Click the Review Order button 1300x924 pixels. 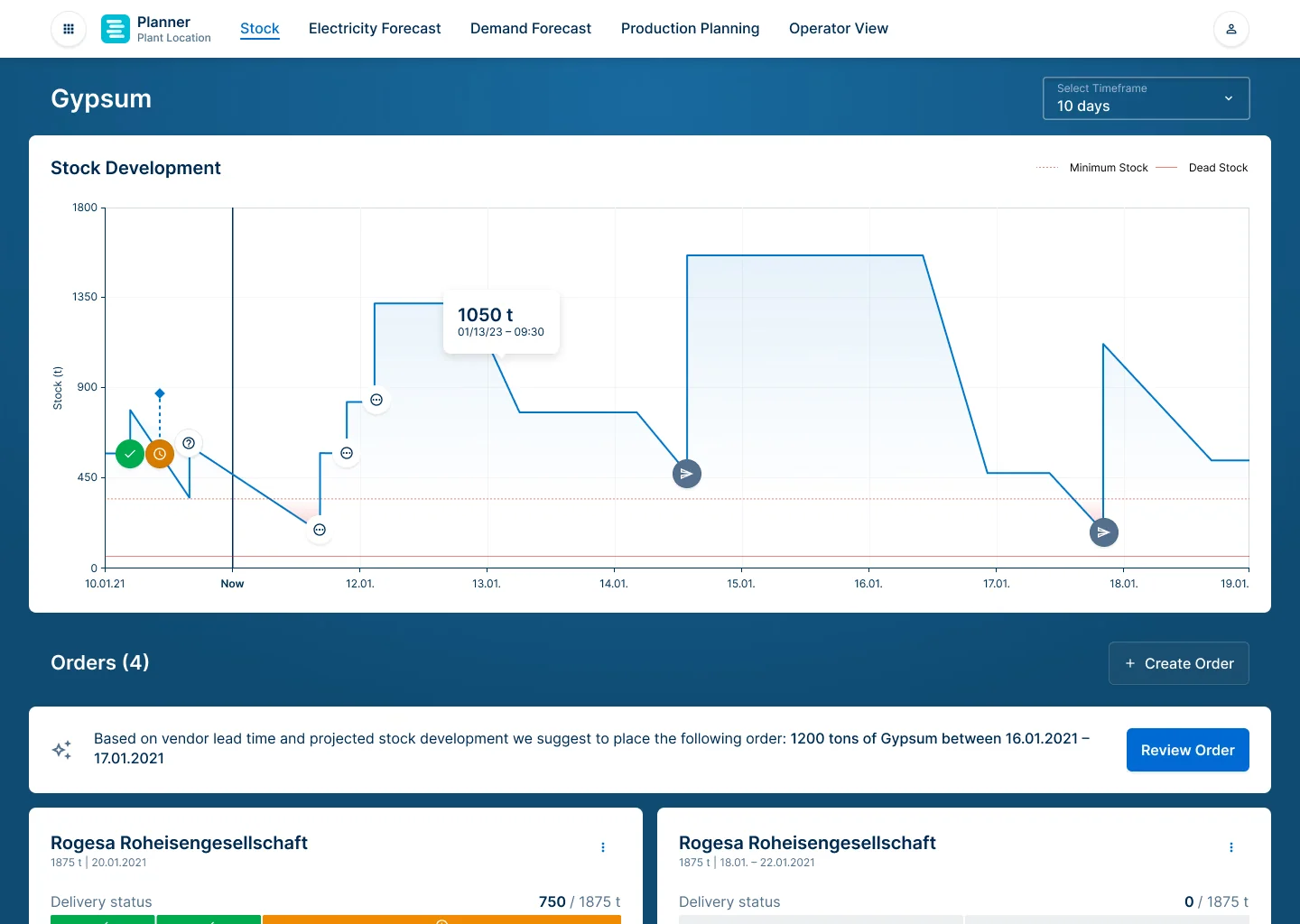tap(1188, 750)
